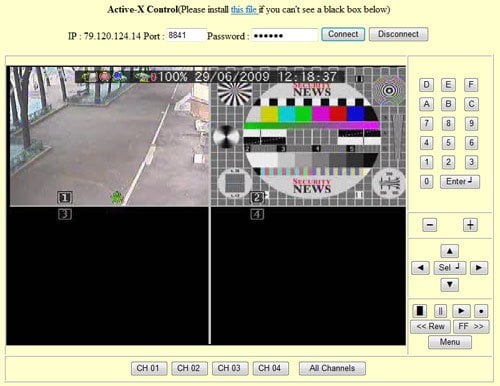Screen dimensions: 500x386
Task: Switch to channel CH 03
Action: pos(230,368)
